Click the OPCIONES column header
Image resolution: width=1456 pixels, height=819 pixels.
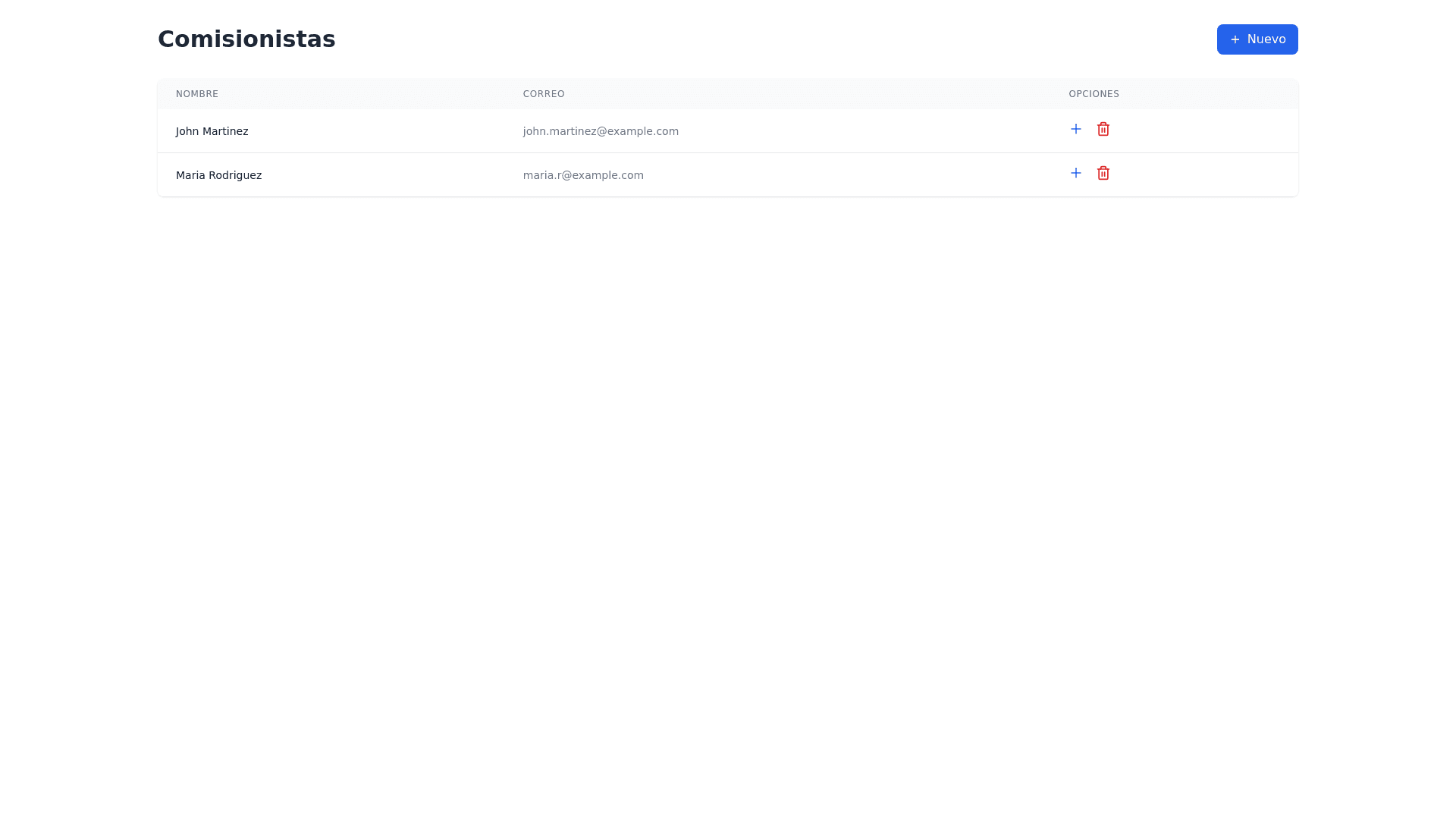[x=1094, y=94]
